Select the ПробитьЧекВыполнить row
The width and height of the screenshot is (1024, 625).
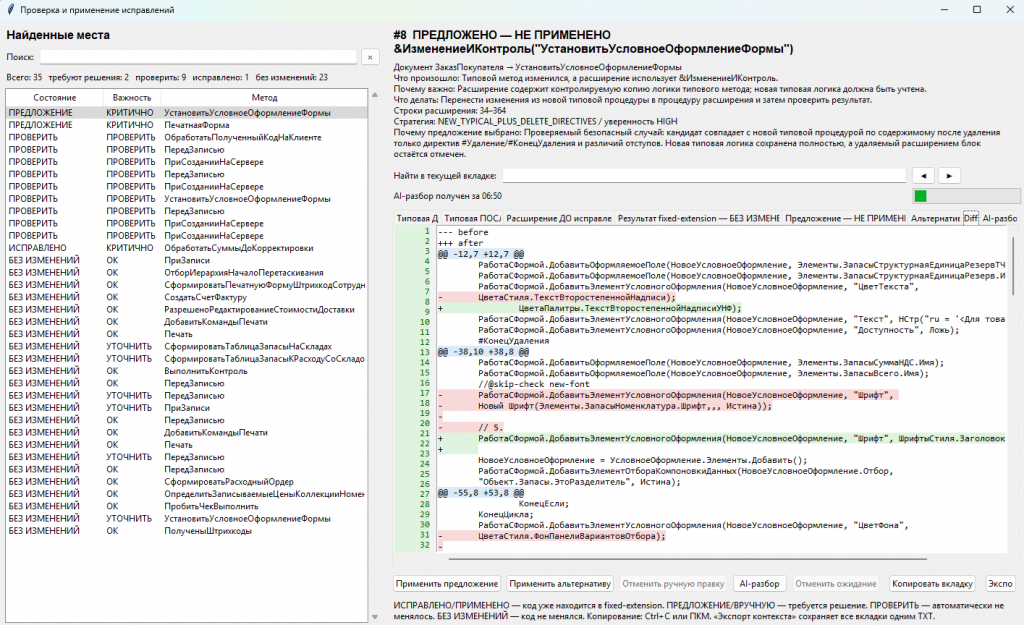tap(187, 506)
